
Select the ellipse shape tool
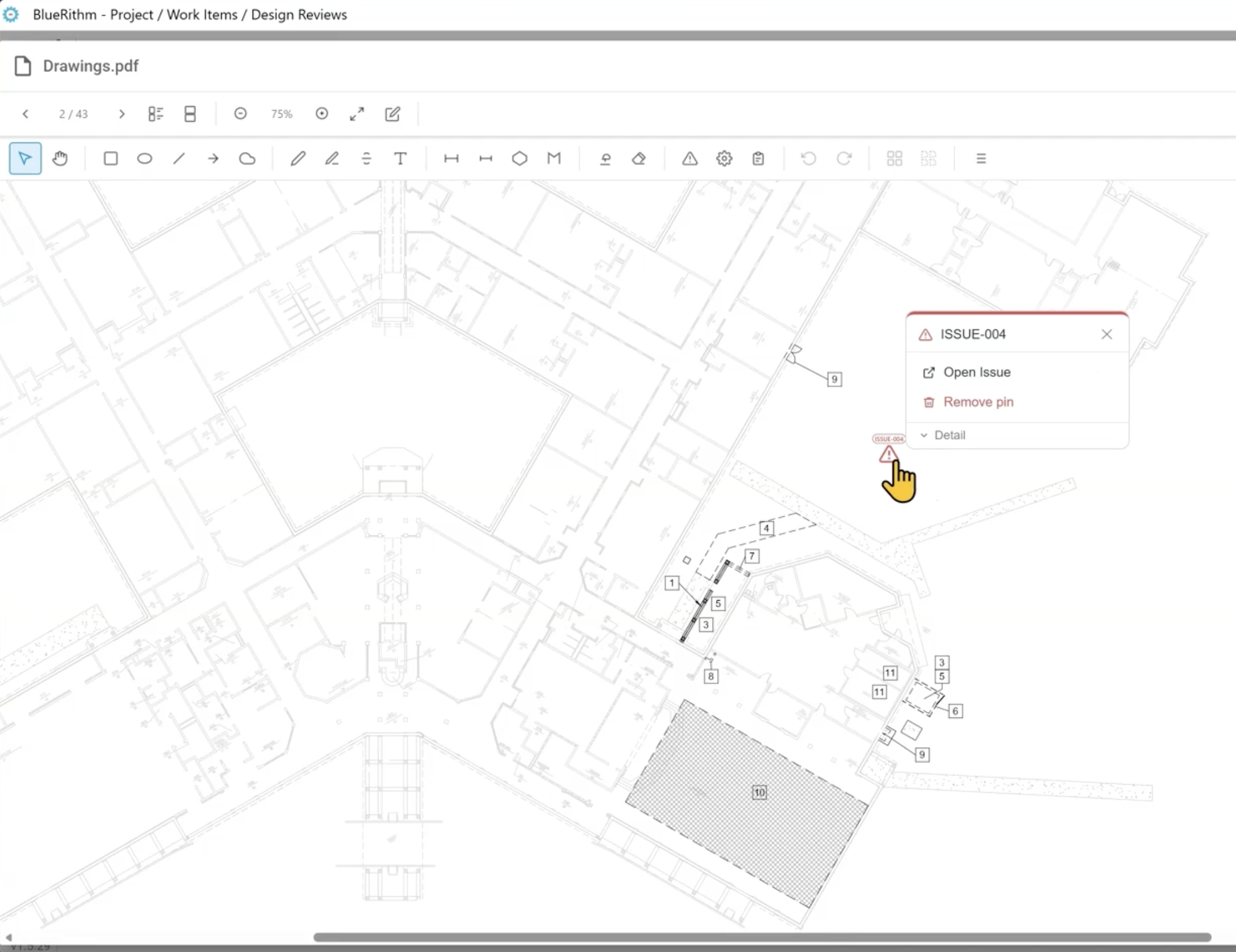coord(145,159)
